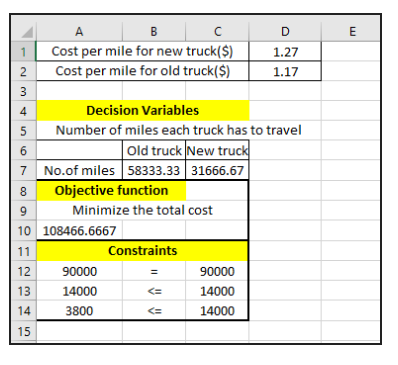Select row 13 header
The width and height of the screenshot is (398, 365).
[23, 291]
